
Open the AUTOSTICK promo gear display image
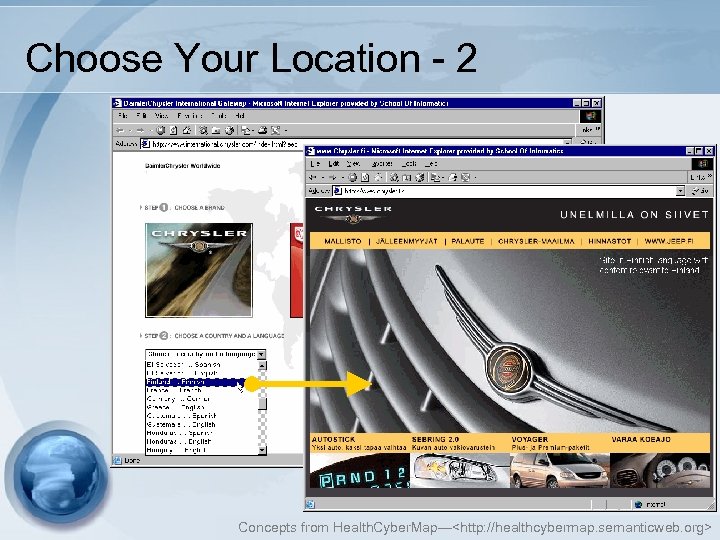pyautogui.click(x=359, y=470)
